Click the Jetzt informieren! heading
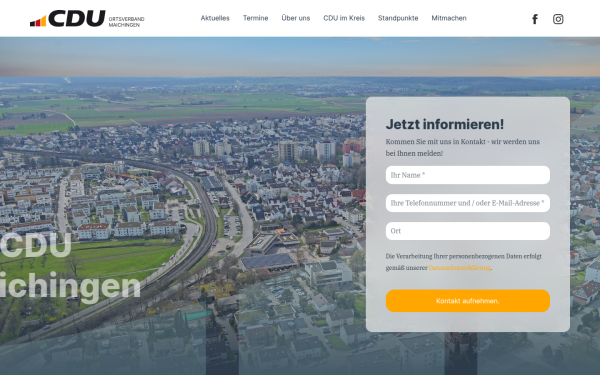600x375 pixels. click(x=445, y=124)
